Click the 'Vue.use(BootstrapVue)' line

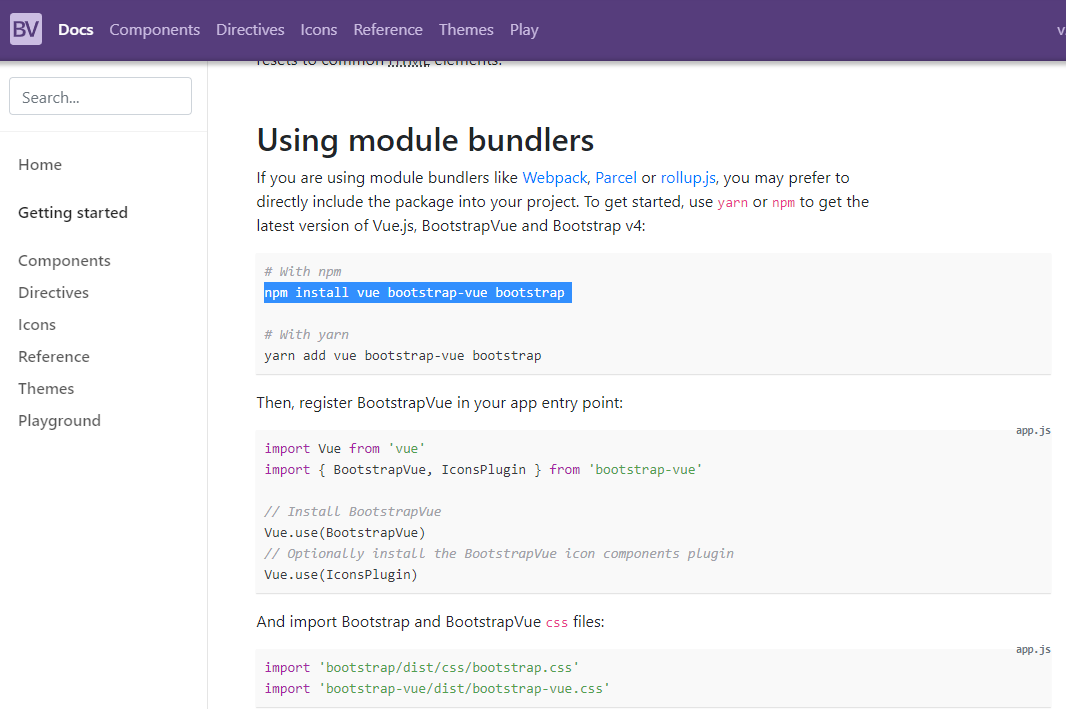click(345, 533)
